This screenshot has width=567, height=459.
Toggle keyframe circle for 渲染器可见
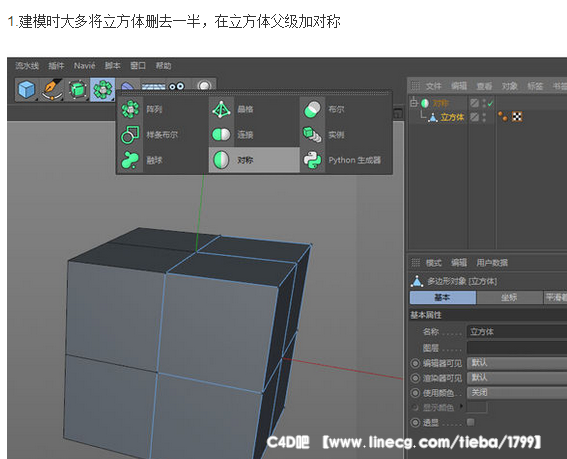click(415, 378)
